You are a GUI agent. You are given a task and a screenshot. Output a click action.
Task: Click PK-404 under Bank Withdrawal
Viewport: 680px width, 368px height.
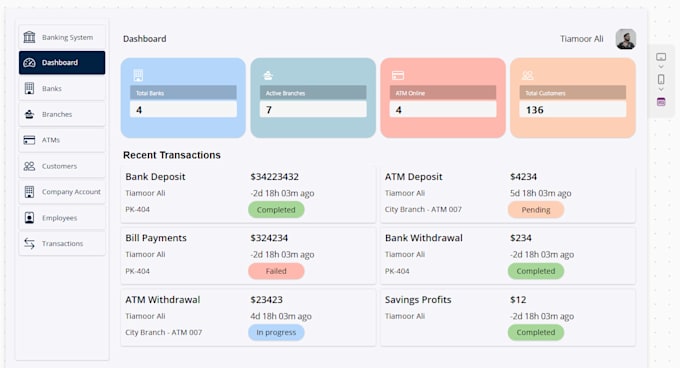tap(397, 271)
